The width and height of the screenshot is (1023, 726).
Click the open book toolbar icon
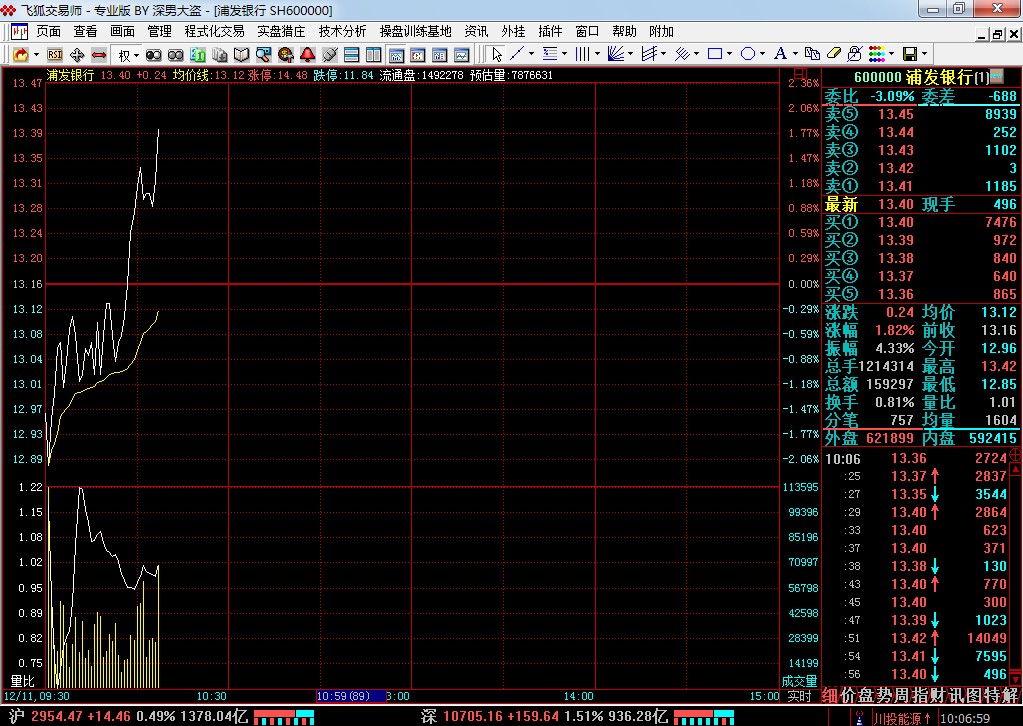pos(241,55)
